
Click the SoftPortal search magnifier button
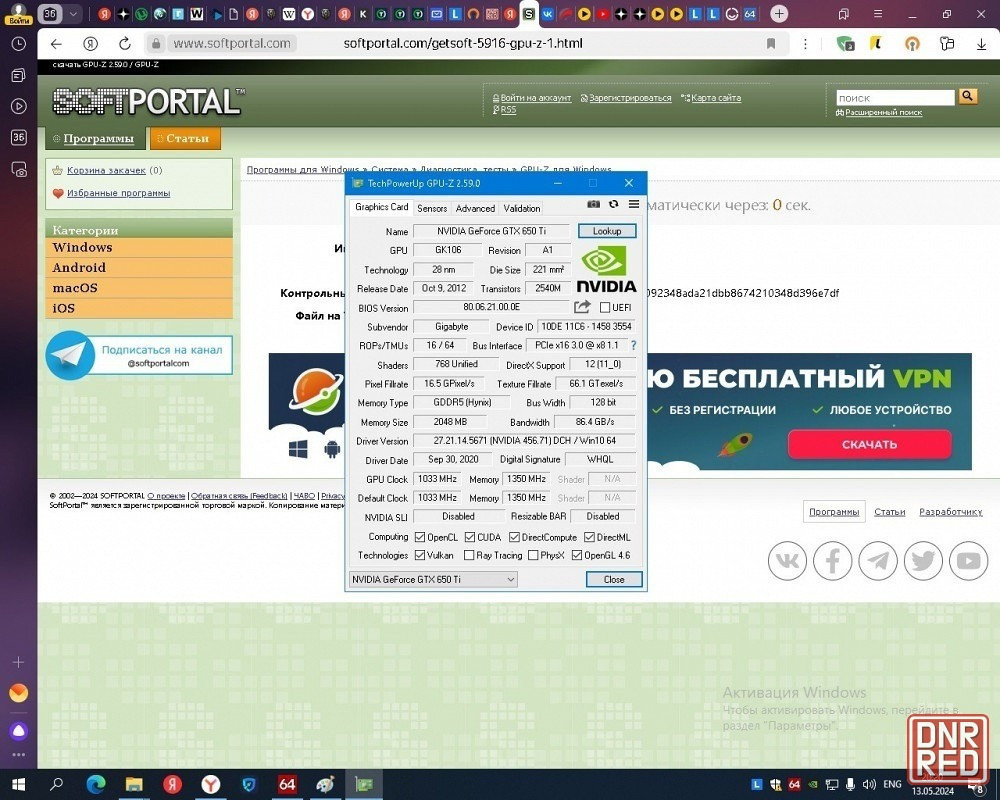pyautogui.click(x=967, y=96)
